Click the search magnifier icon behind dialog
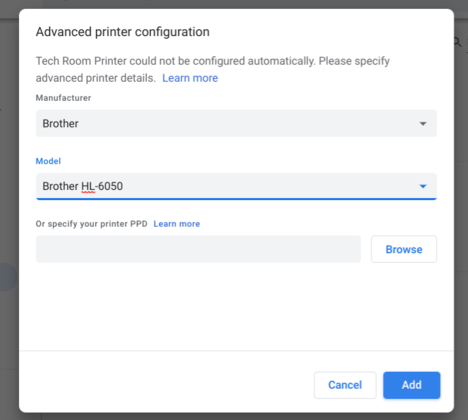The width and height of the screenshot is (468, 420). [458, 42]
